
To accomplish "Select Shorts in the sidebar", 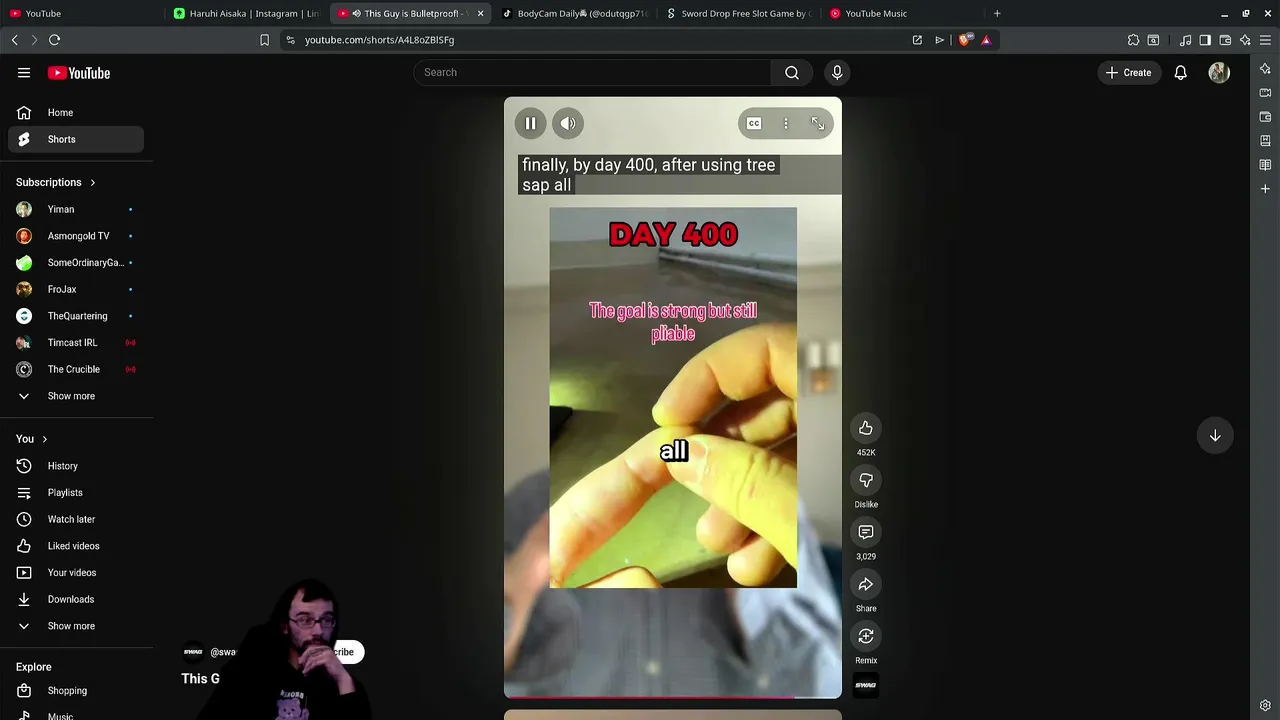I will point(76,139).
